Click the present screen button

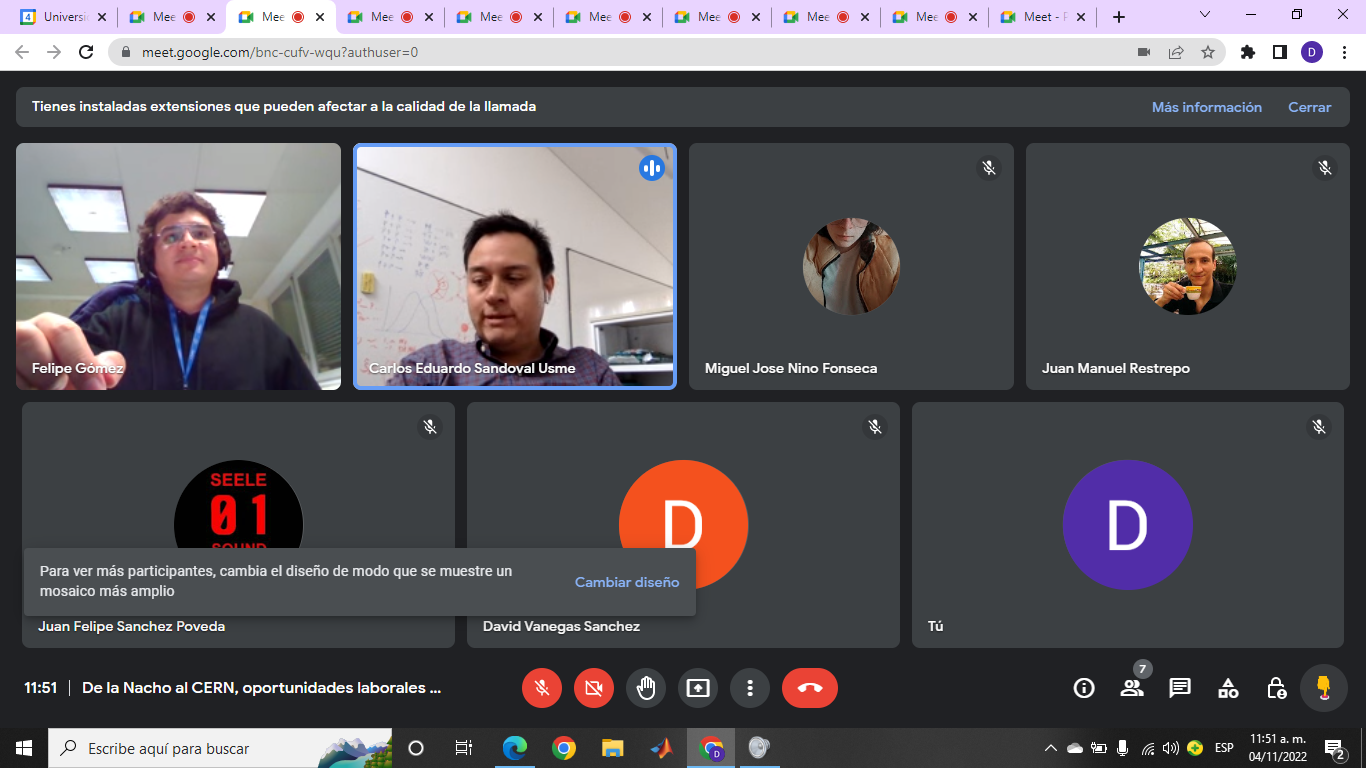tap(698, 688)
